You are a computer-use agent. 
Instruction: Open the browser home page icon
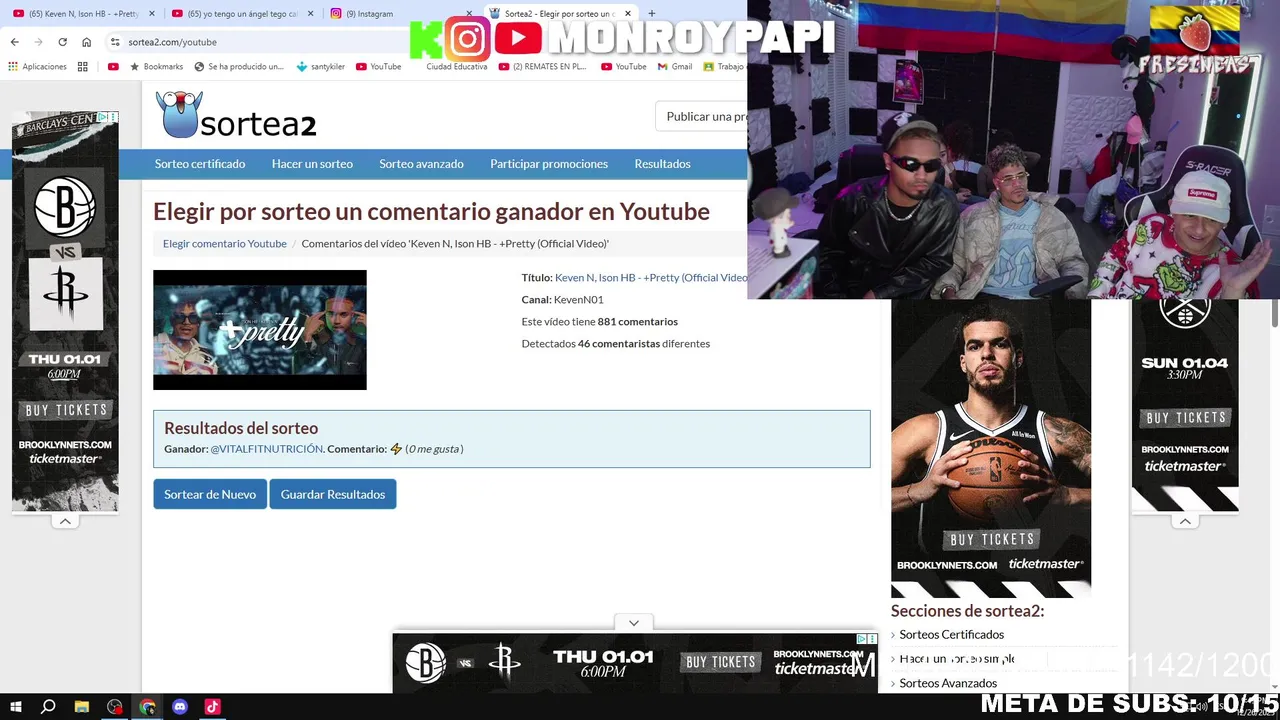click(x=86, y=42)
